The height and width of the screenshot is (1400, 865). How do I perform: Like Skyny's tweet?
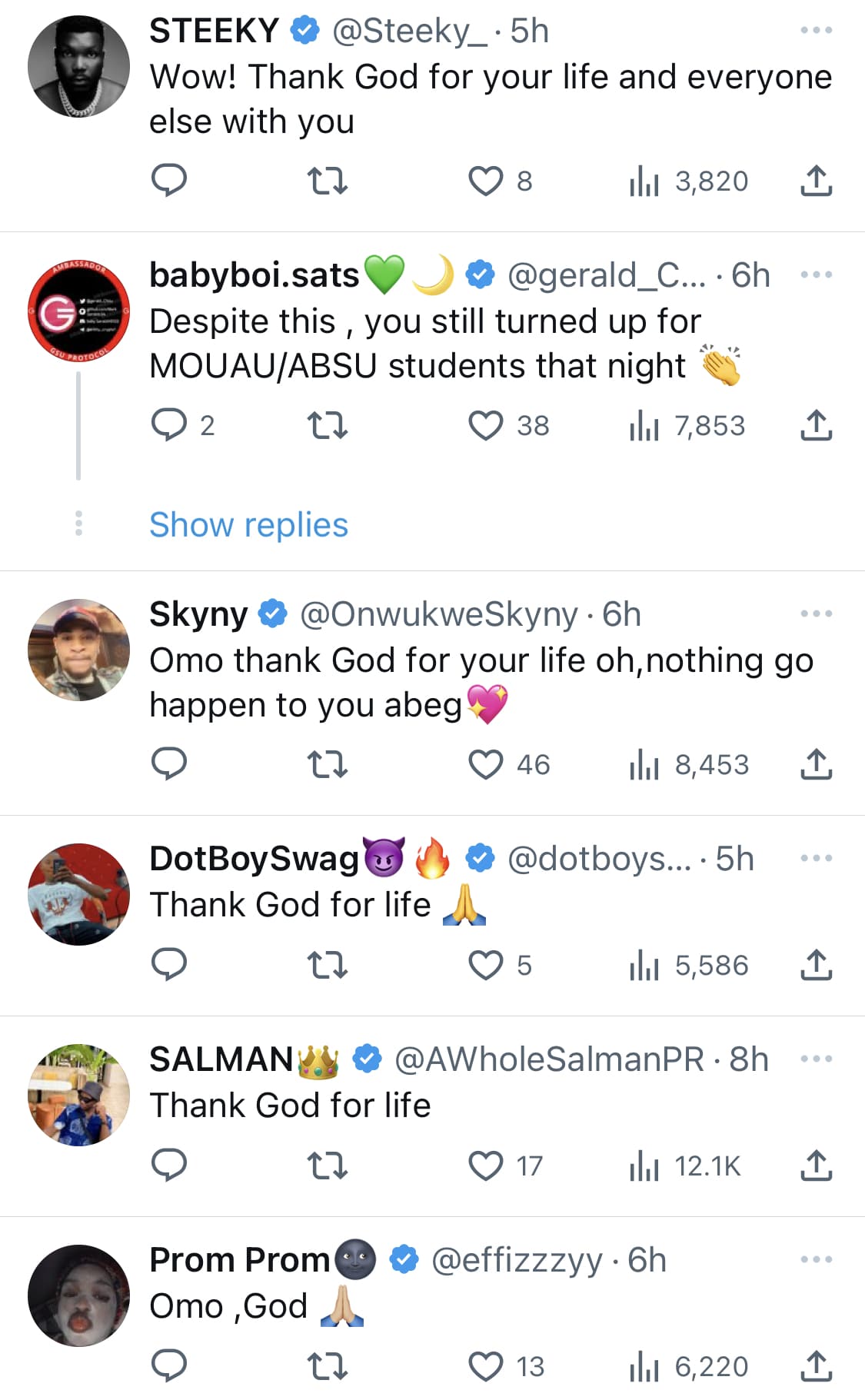pos(486,764)
